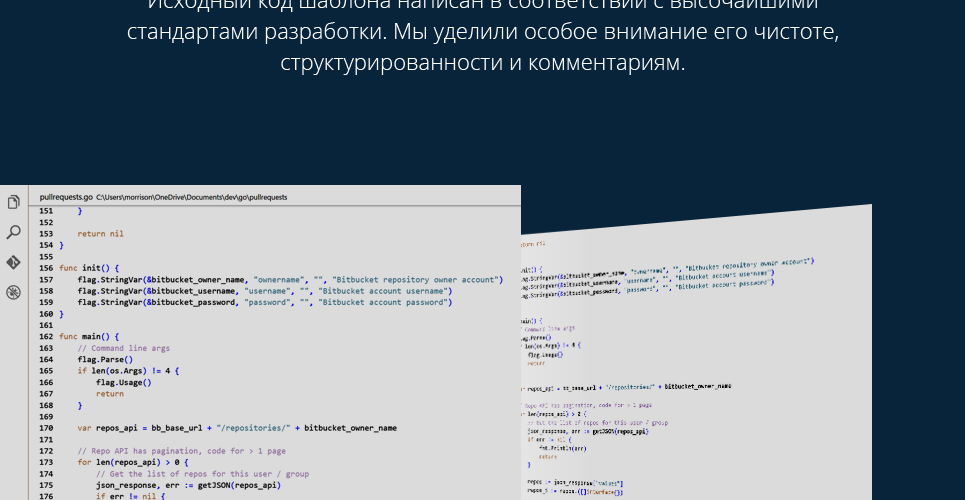The width and height of the screenshot is (965, 500).
Task: Click the file path C:\Users\morrison\OneDrive breadcrumb
Action: coord(191,198)
